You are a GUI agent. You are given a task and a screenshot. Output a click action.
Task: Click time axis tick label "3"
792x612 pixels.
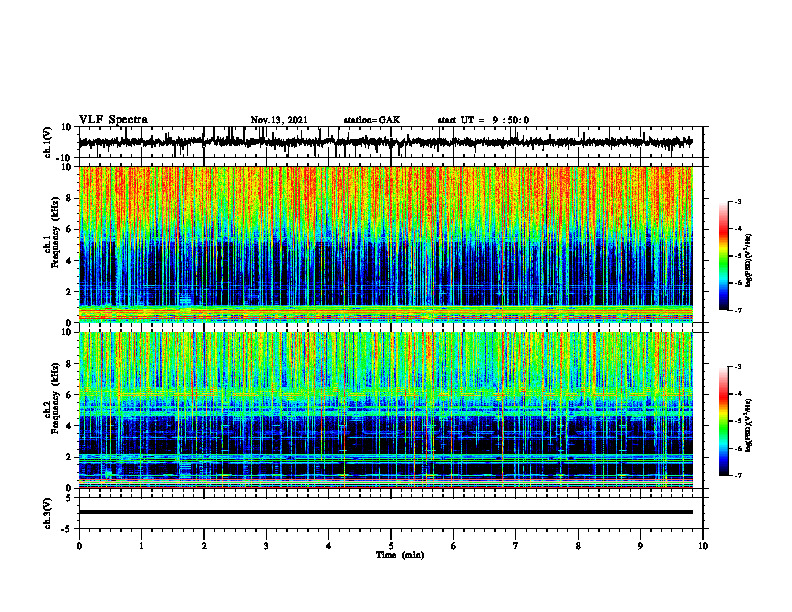pyautogui.click(x=266, y=546)
